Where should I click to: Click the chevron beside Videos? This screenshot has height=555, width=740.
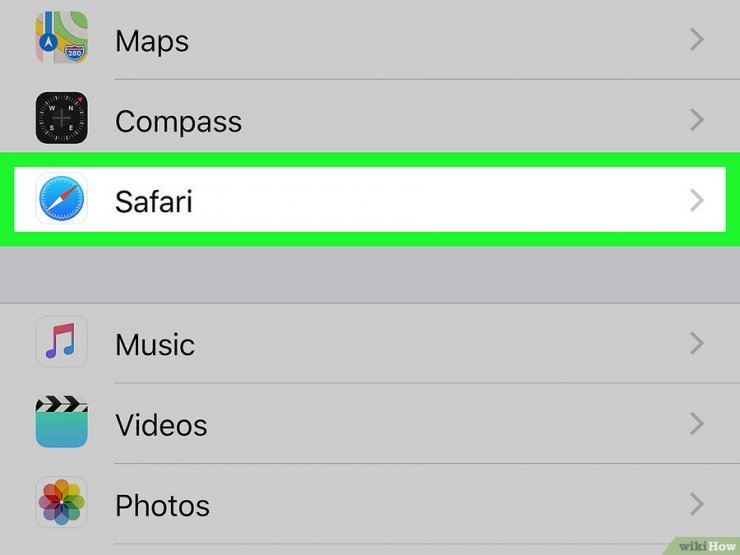point(697,423)
